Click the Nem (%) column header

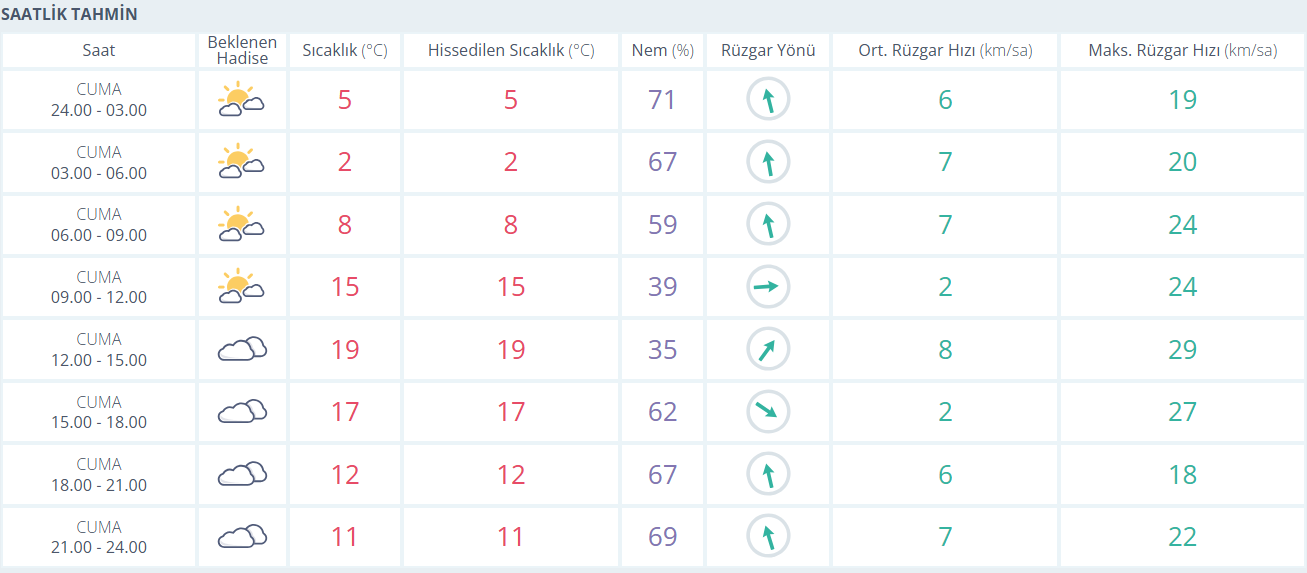(x=662, y=51)
